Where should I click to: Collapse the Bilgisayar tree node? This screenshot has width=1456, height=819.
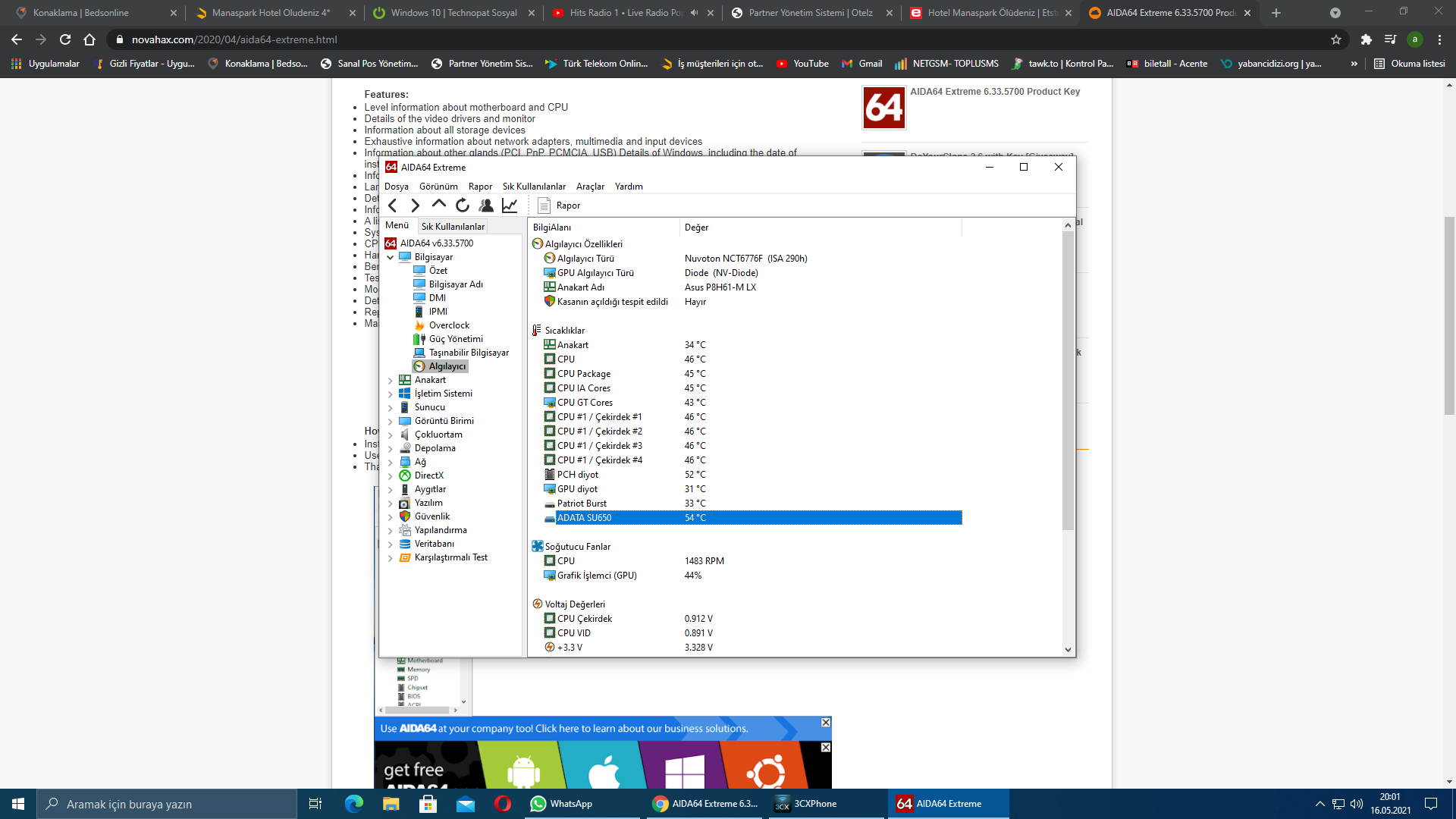[391, 258]
